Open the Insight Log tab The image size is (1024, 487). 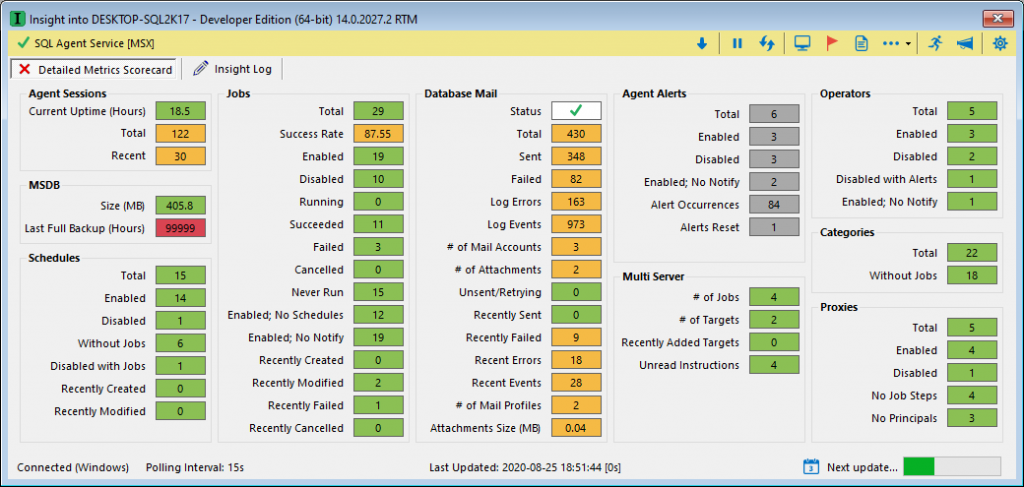point(234,69)
